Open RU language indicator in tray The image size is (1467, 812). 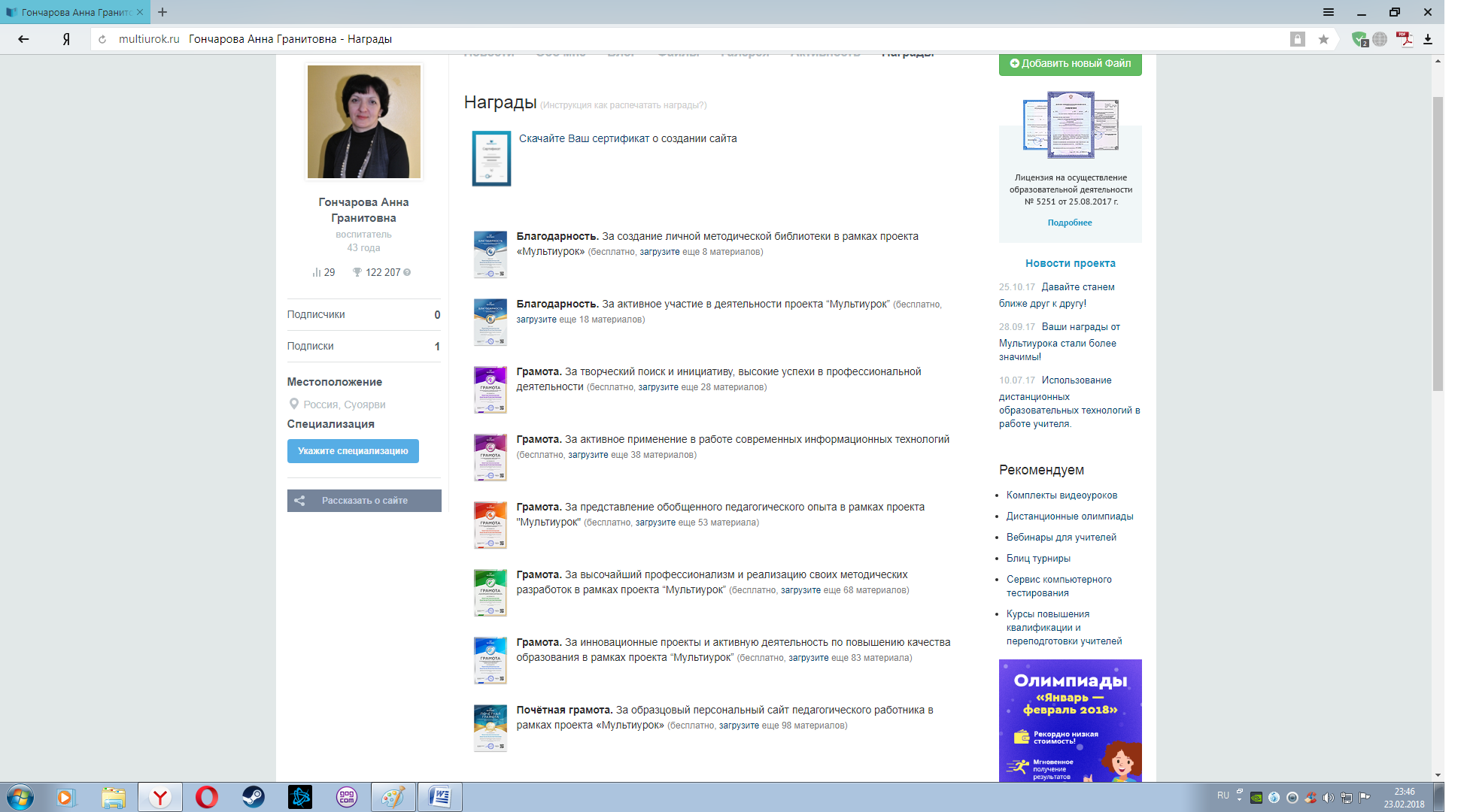coord(1223,795)
